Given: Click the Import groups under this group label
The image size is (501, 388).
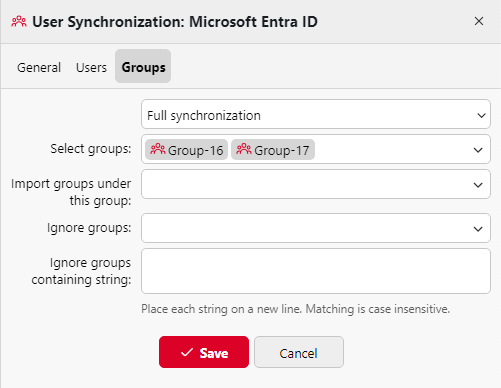Looking at the screenshot, I should point(71,192).
